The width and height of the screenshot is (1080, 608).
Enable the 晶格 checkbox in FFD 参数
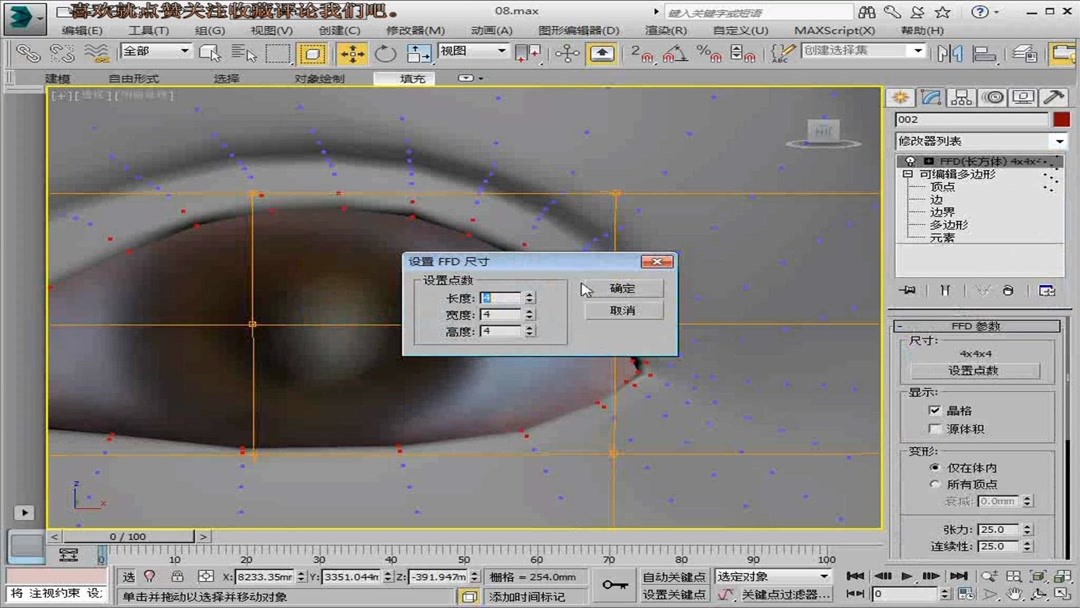click(935, 410)
